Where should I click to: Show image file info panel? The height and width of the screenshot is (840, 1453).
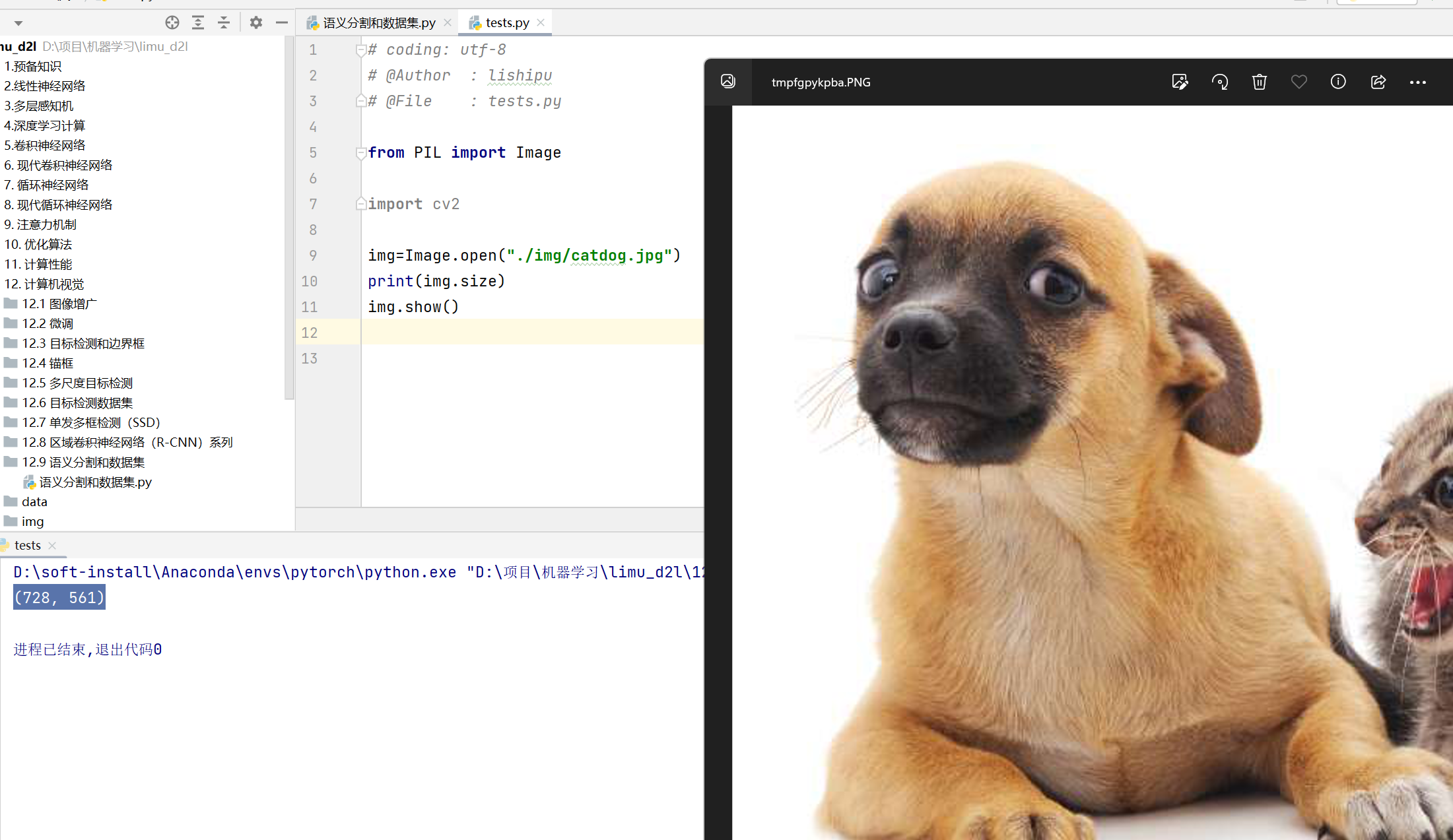pyautogui.click(x=1338, y=82)
